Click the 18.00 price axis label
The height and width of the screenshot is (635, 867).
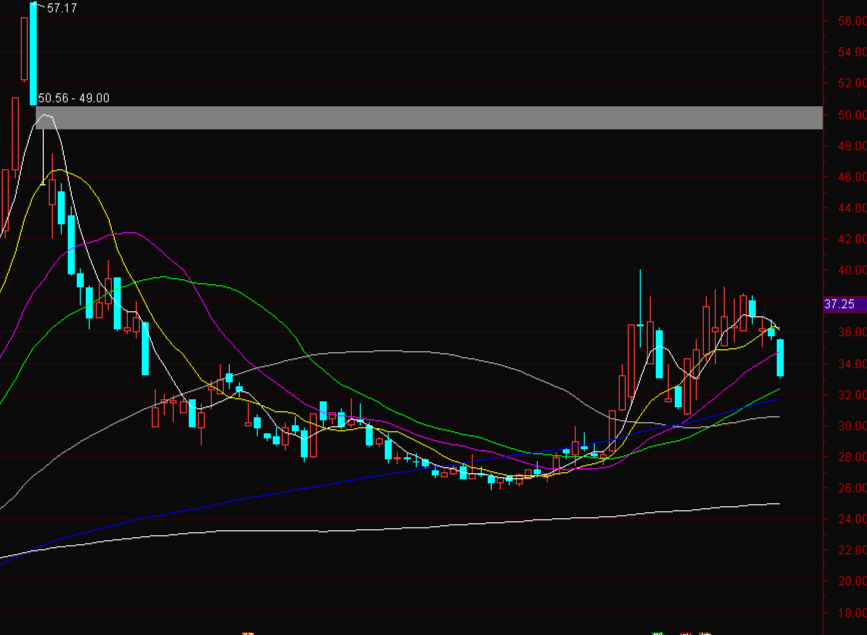(852, 613)
